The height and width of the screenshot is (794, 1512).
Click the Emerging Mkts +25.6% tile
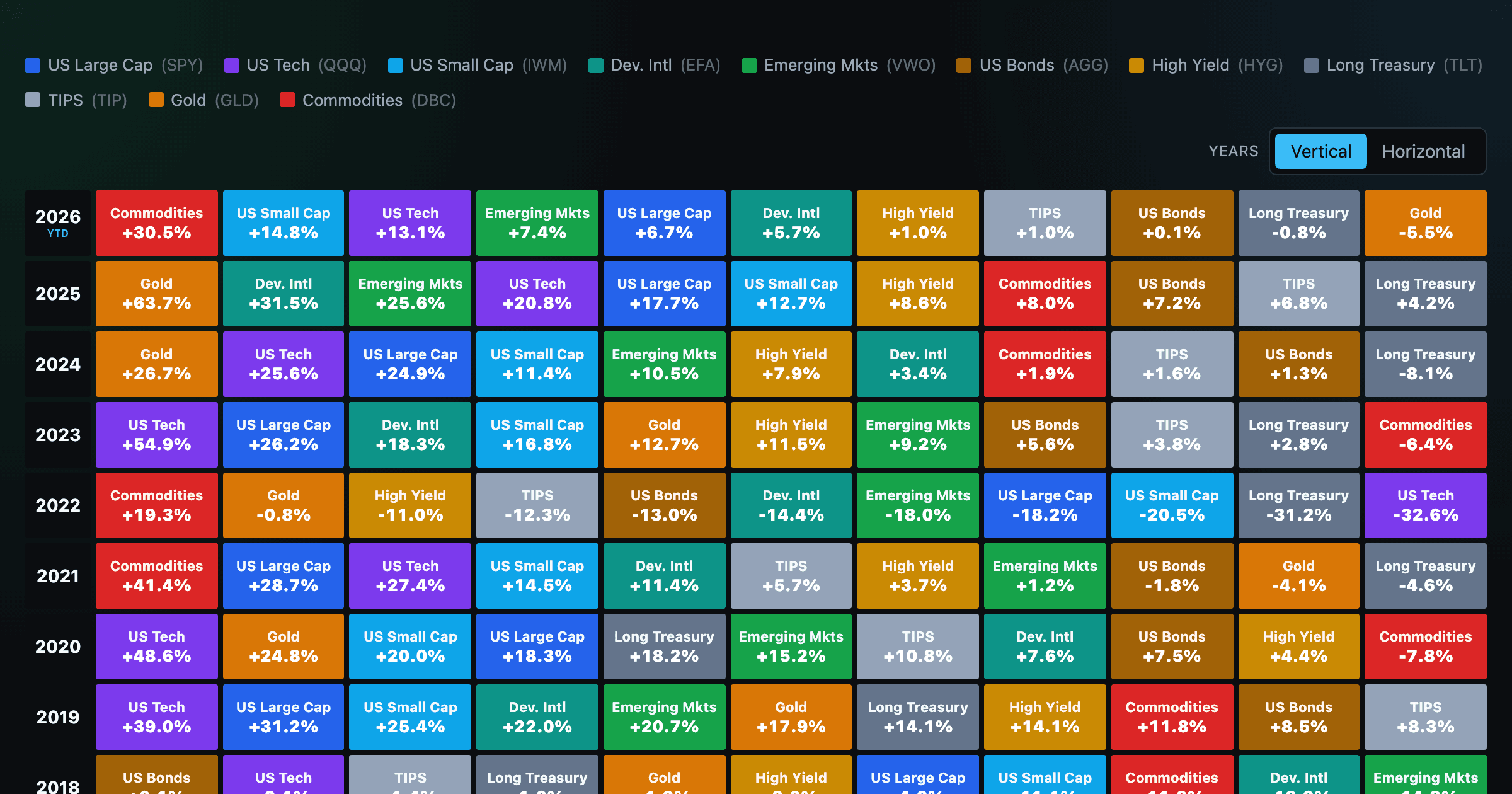click(410, 294)
